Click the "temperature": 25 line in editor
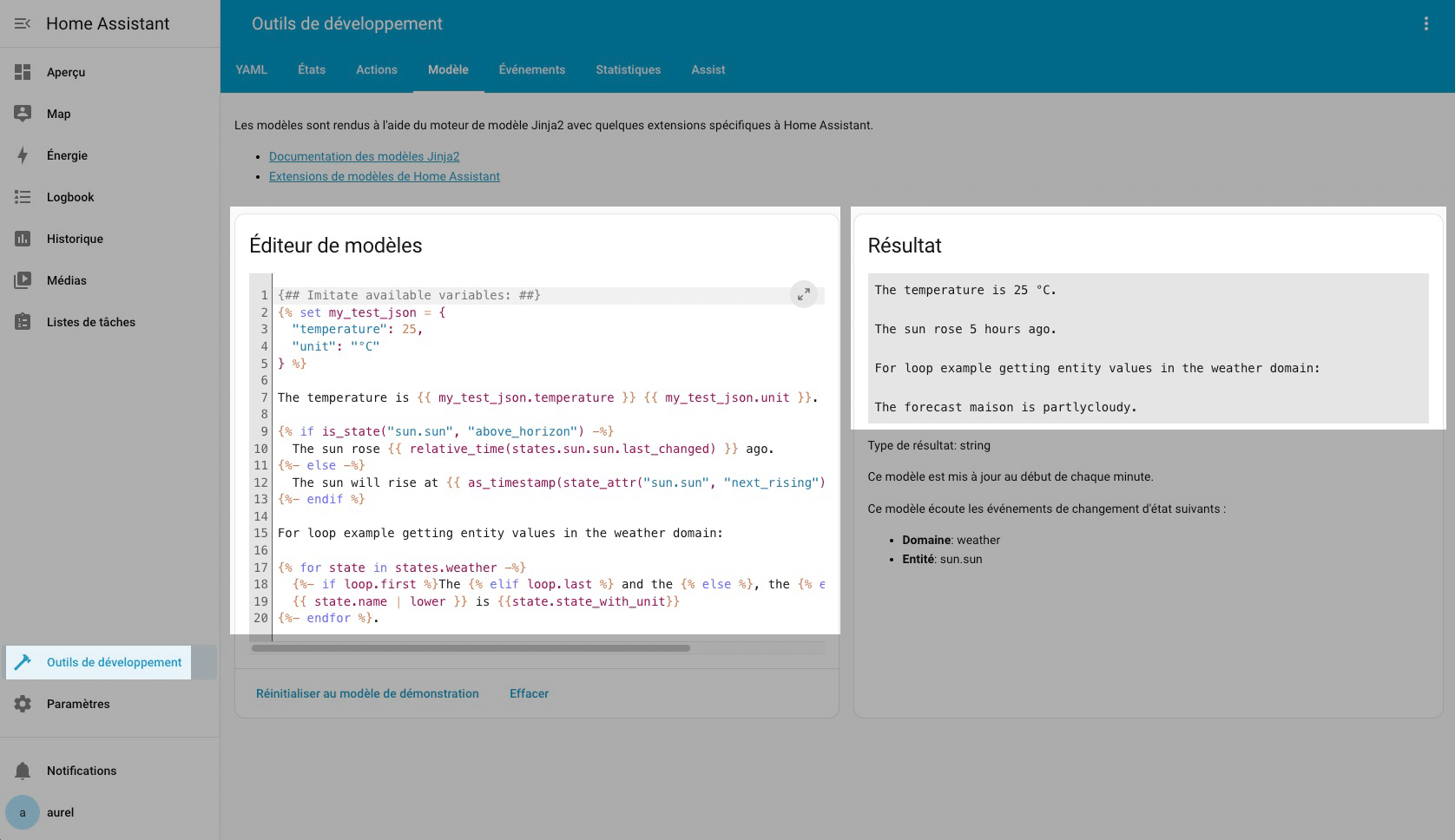This screenshot has width=1455, height=840. 357,329
